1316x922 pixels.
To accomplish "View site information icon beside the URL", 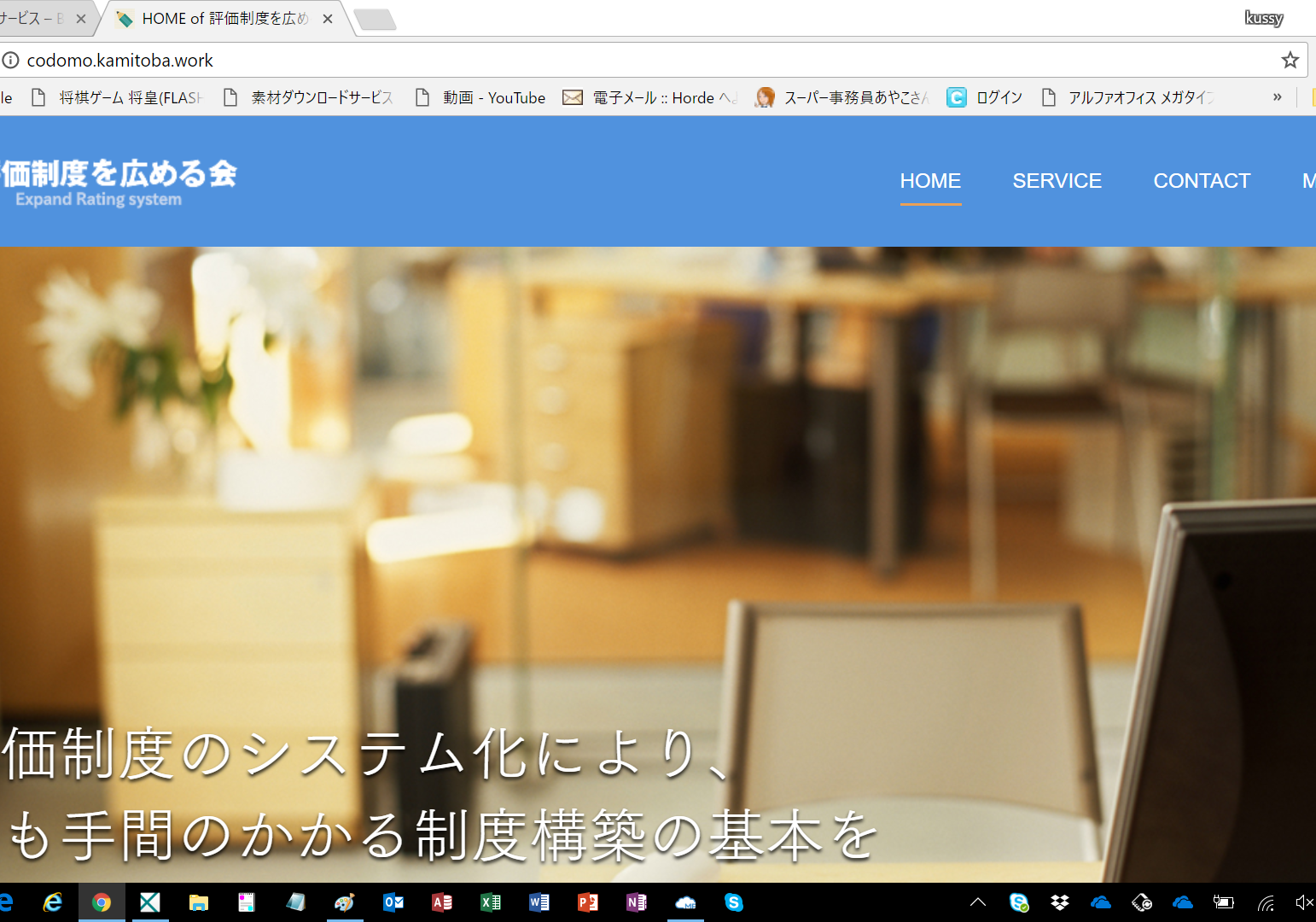I will point(11,60).
